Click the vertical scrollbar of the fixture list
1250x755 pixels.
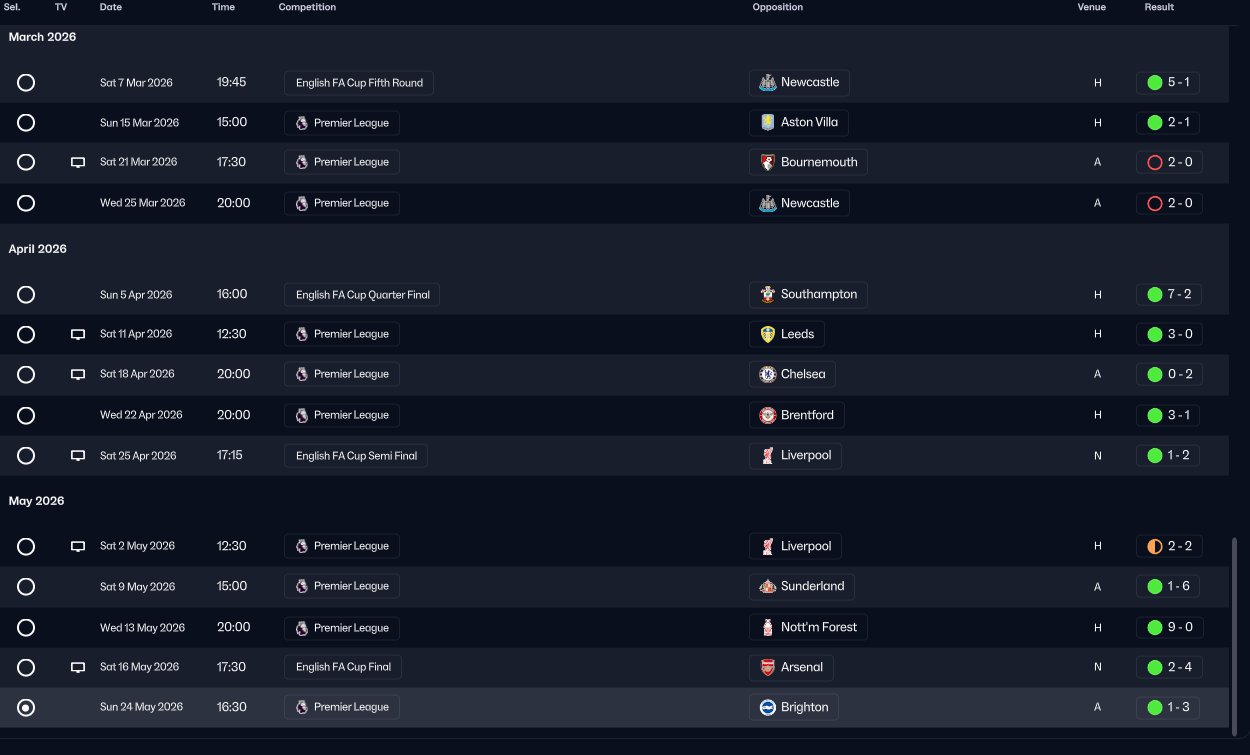(x=1234, y=630)
